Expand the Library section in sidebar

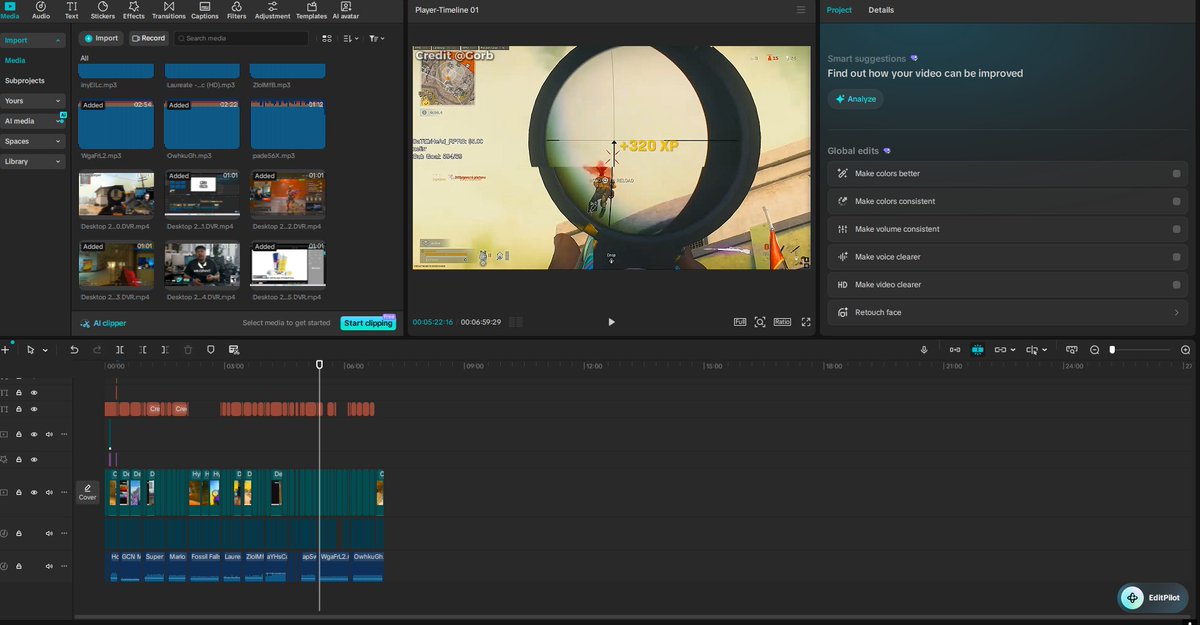[59, 161]
